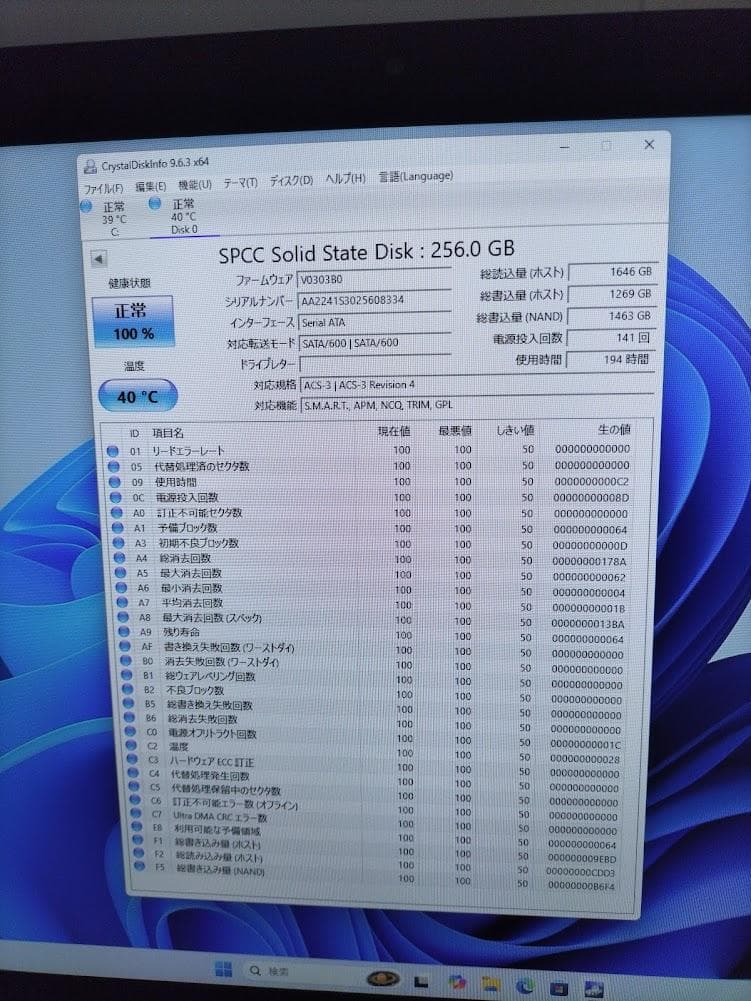This screenshot has height=1001, width=751.
Task: Click the empty drive letter field
Action: coord(376,364)
